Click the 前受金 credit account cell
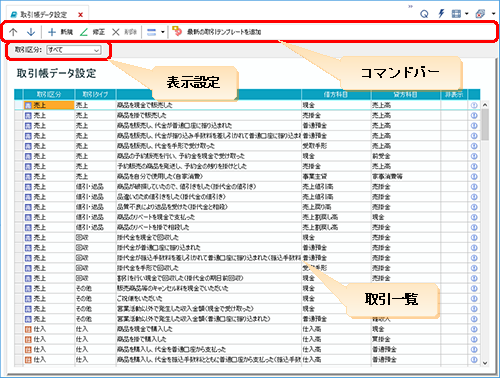The width and height of the screenshot is (500, 378). click(406, 156)
